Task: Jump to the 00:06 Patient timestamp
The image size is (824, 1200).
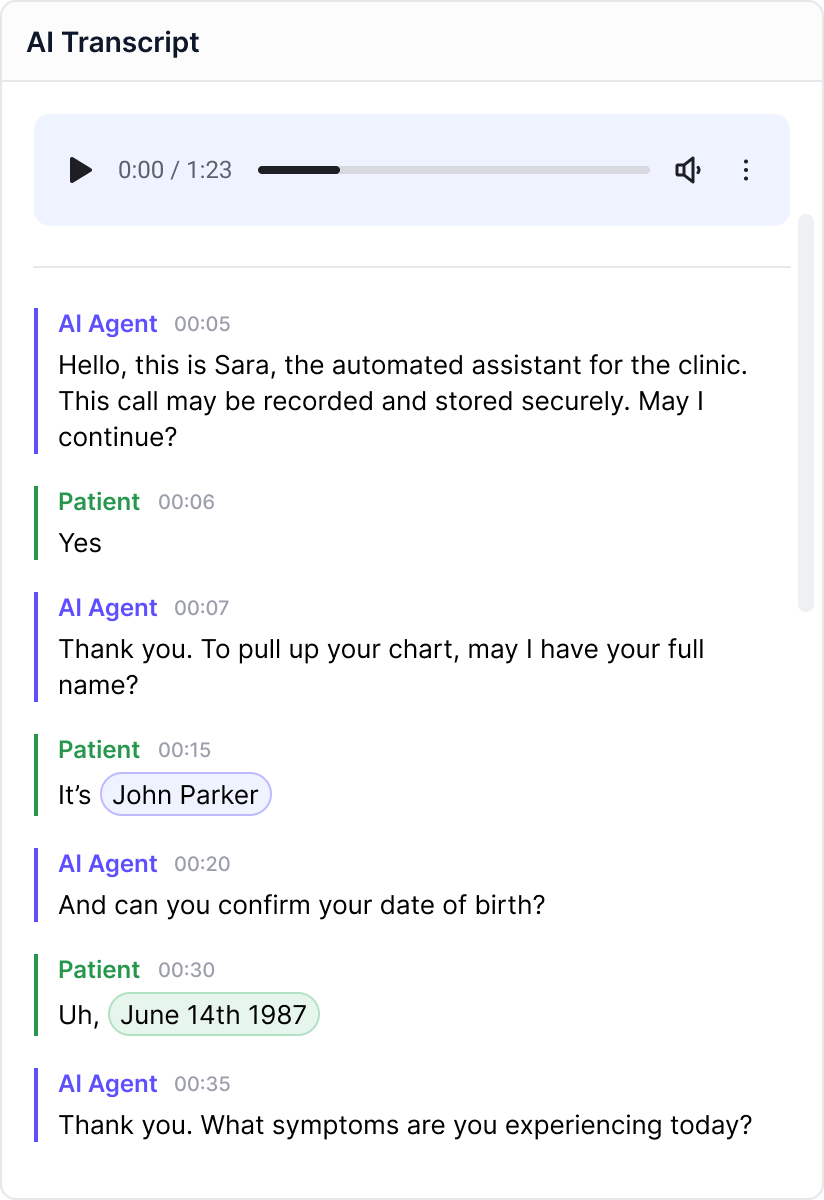Action: pyautogui.click(x=186, y=502)
